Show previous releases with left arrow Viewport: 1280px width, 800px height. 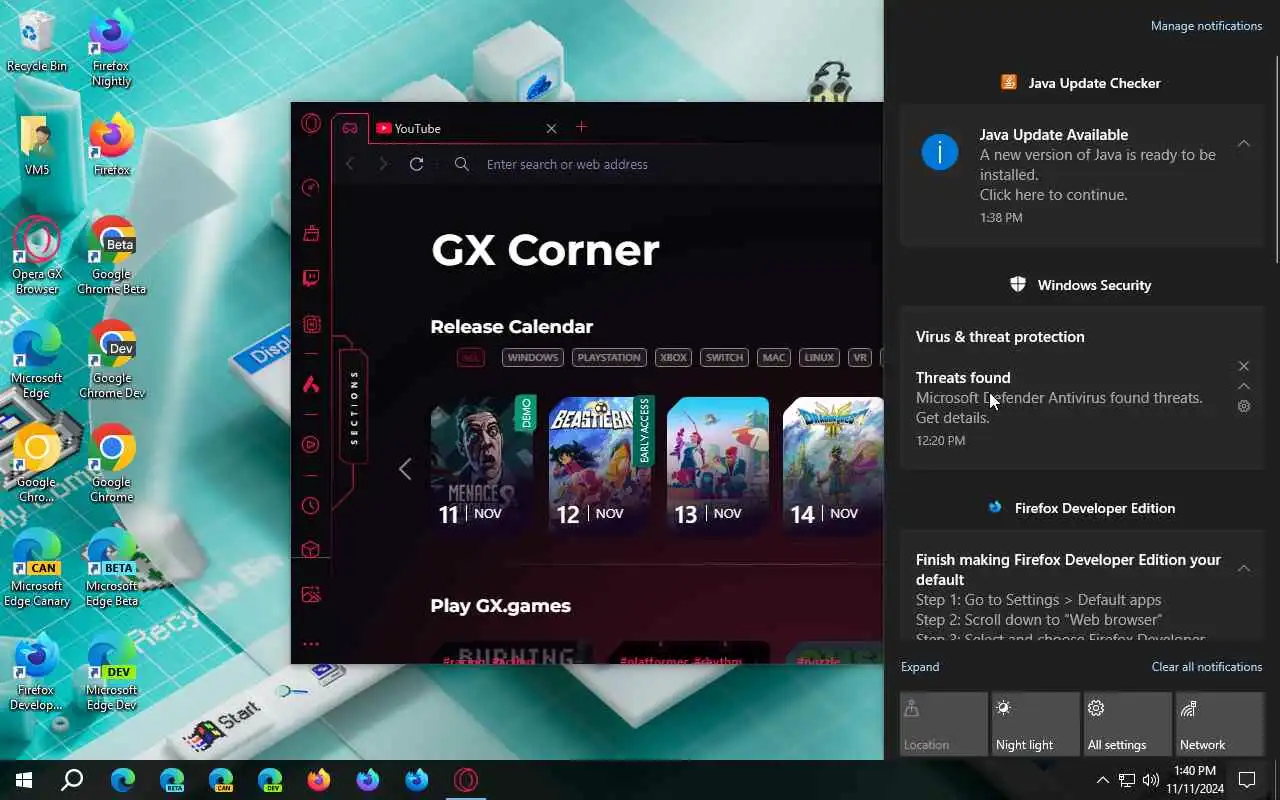pos(405,468)
